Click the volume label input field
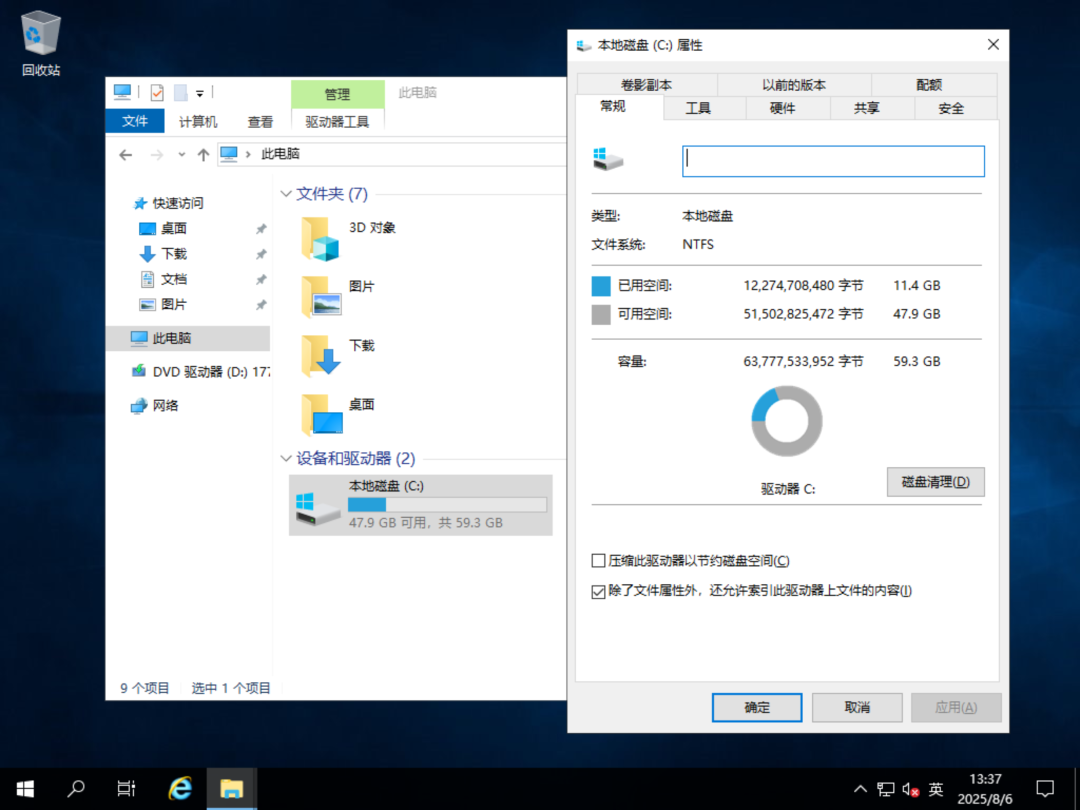The height and width of the screenshot is (810, 1080). tap(833, 161)
